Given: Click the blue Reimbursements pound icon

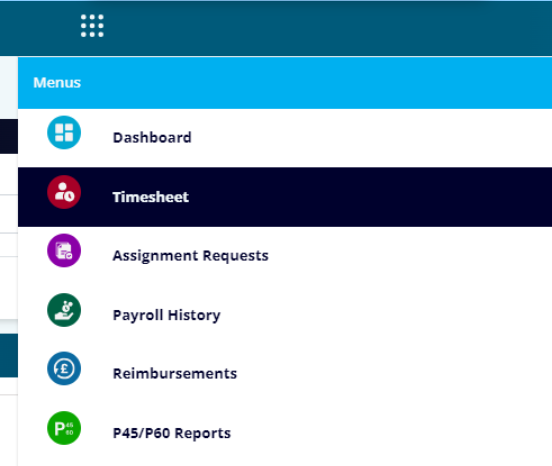Looking at the screenshot, I should pos(64,368).
